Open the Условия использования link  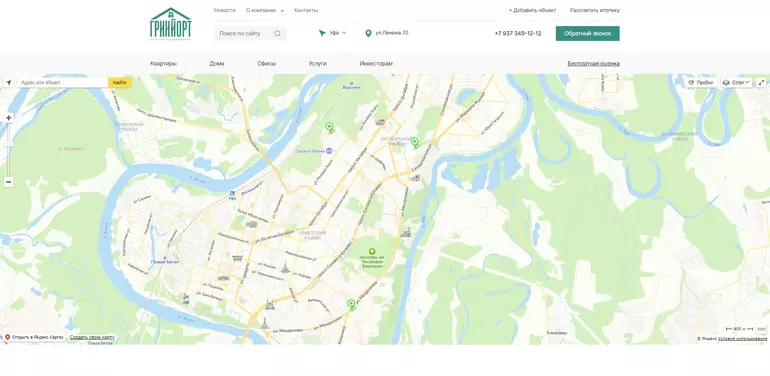tap(742, 339)
